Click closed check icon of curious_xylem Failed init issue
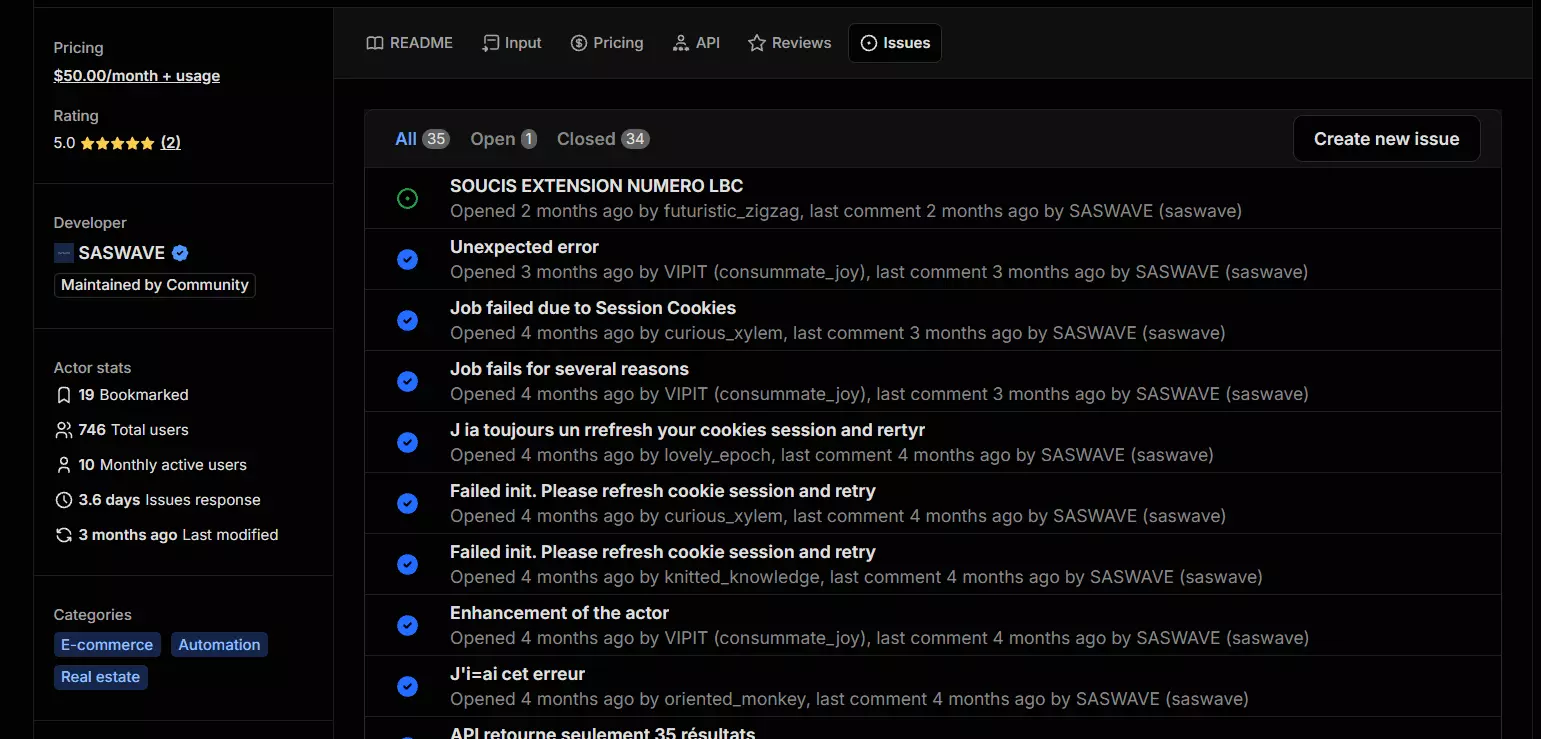Image resolution: width=1541 pixels, height=739 pixels. (407, 504)
